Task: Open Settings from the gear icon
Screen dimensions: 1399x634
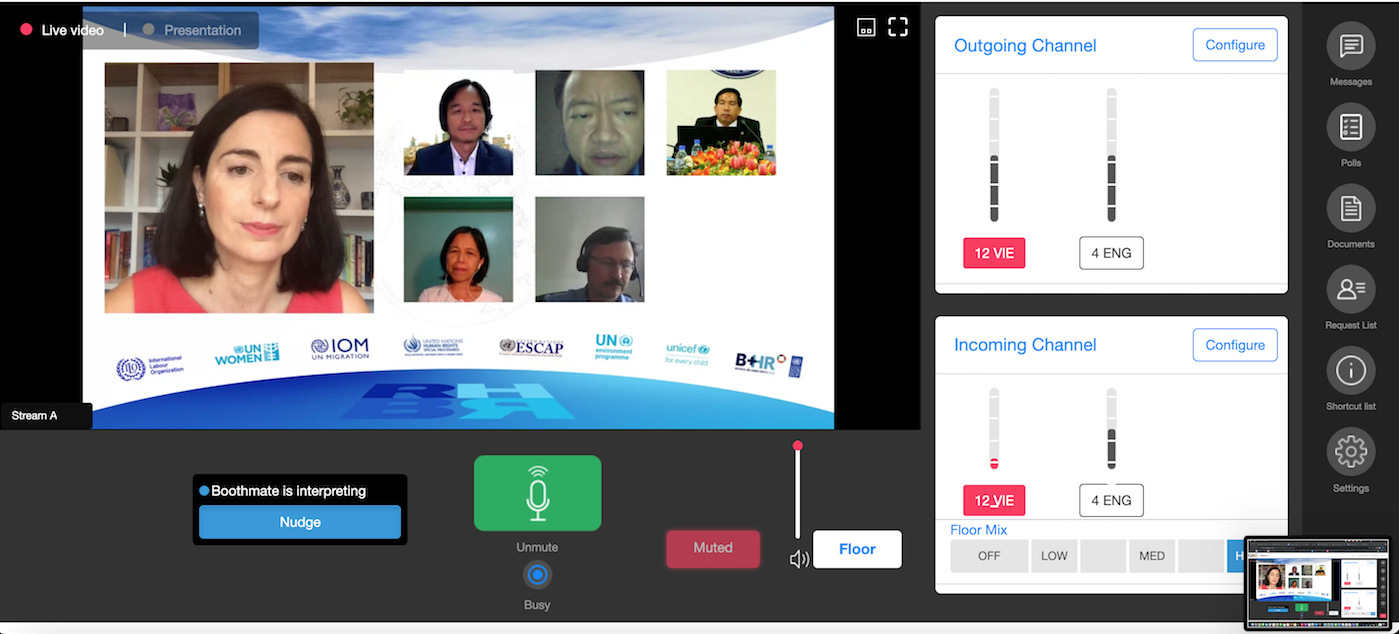Action: (1350, 452)
